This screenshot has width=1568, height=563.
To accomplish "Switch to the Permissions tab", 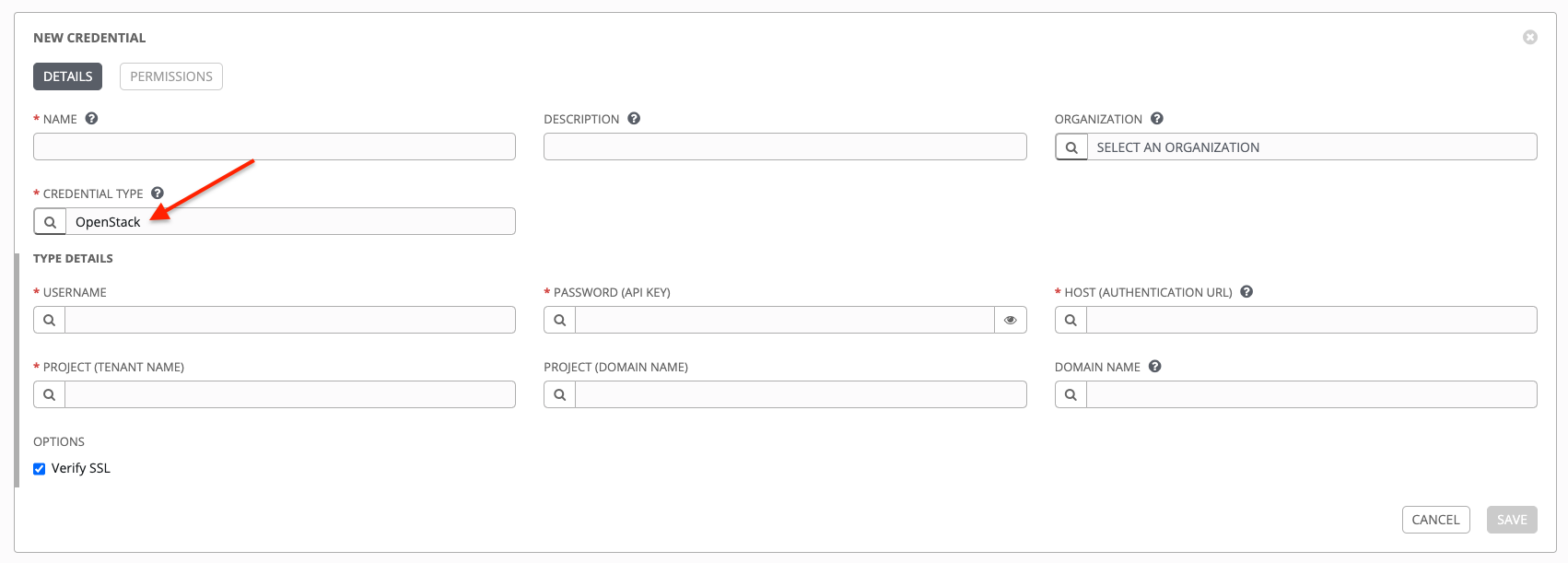I will (171, 76).
